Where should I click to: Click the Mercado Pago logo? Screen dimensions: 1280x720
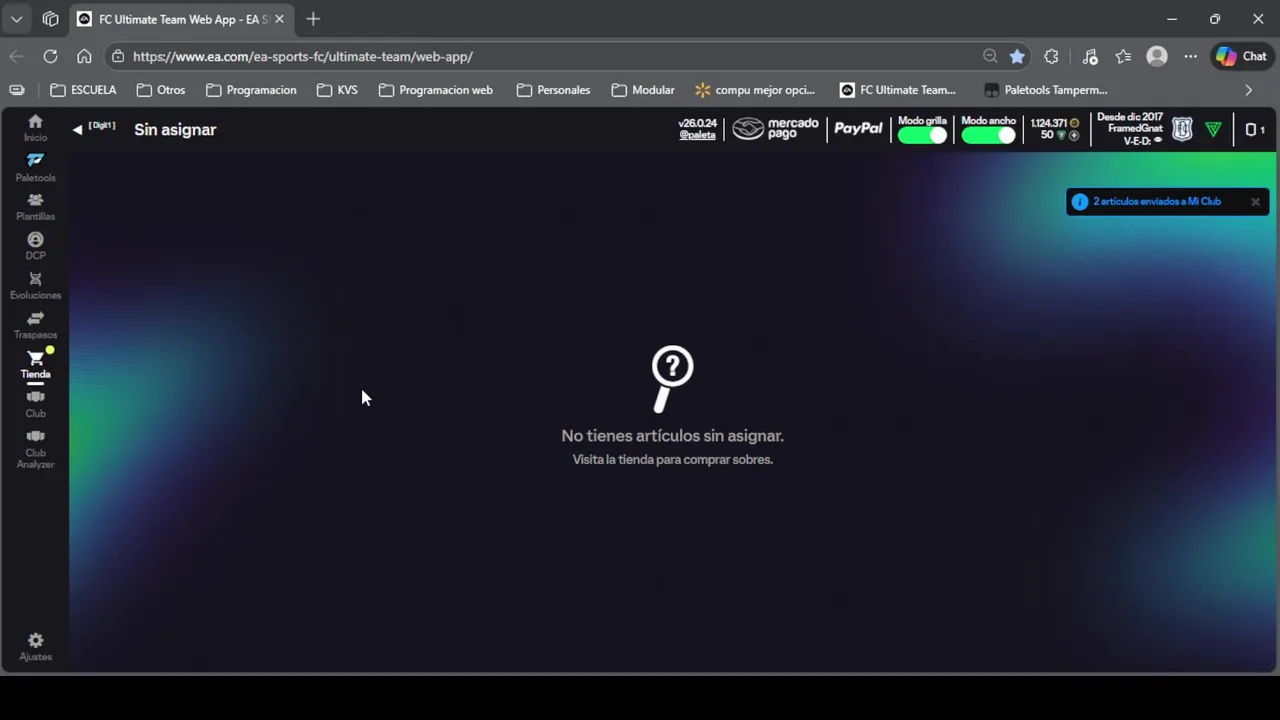click(x=775, y=129)
